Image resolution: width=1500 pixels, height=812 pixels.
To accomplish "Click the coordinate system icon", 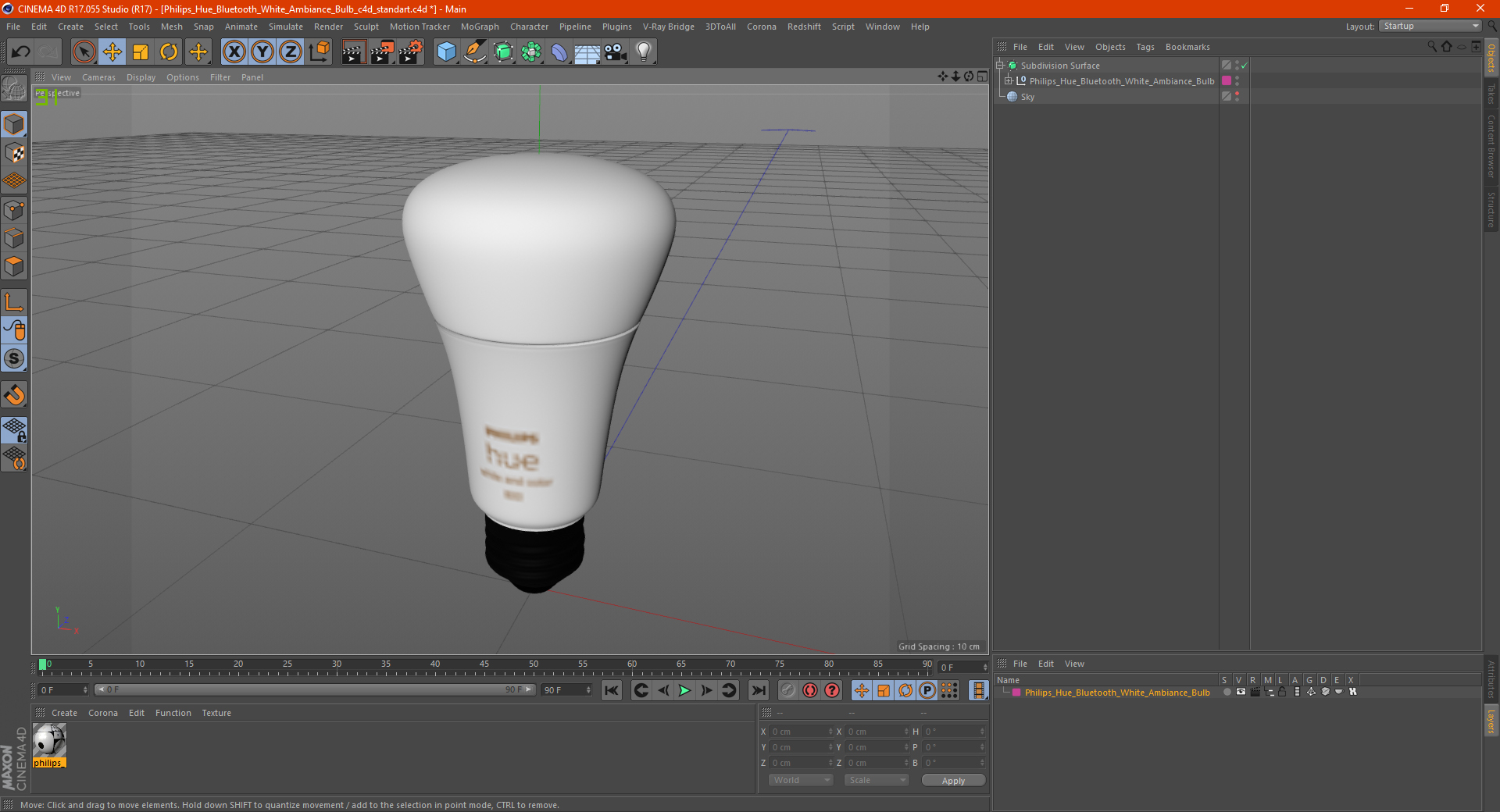I will pos(319,52).
